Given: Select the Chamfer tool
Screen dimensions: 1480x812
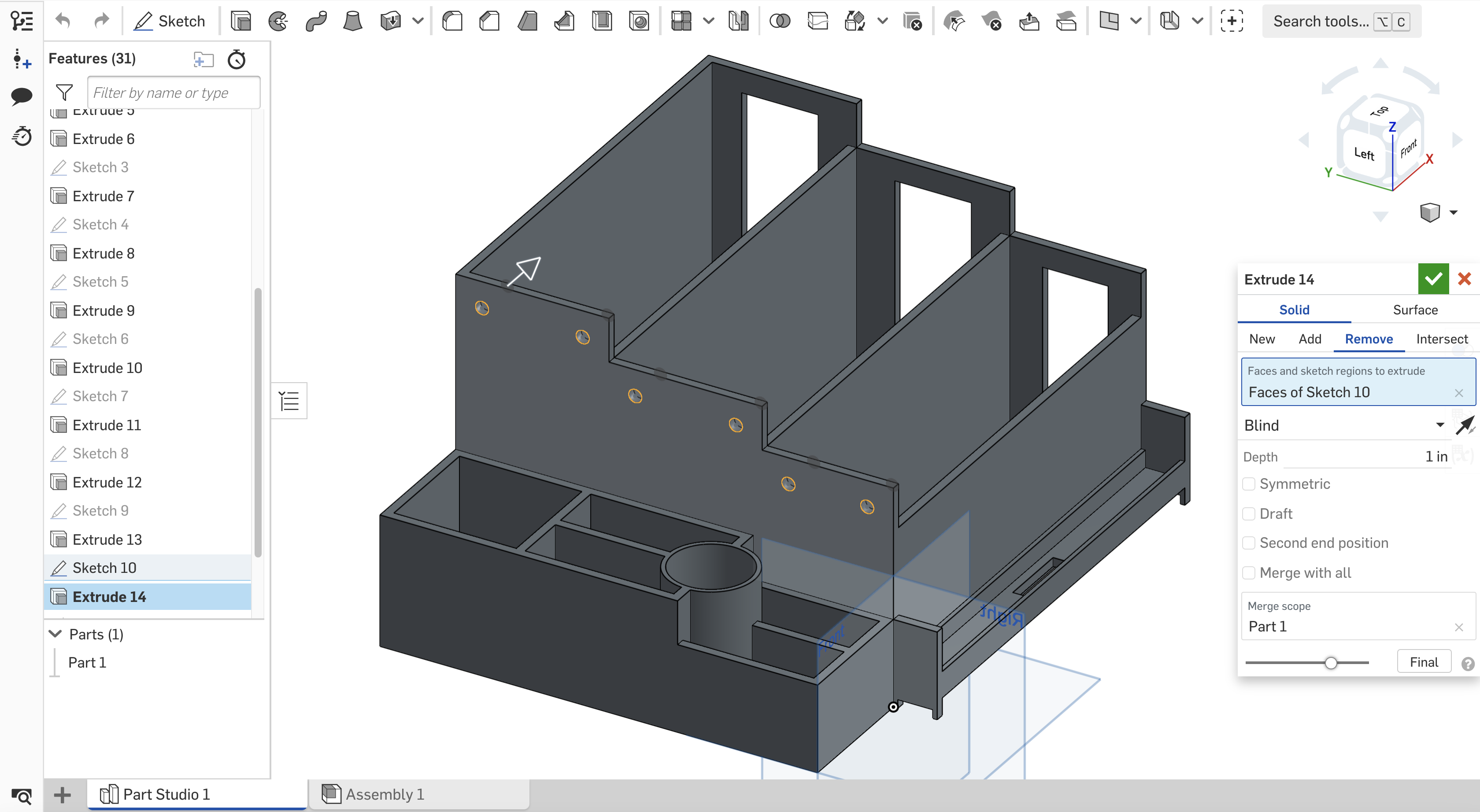Looking at the screenshot, I should point(489,21).
